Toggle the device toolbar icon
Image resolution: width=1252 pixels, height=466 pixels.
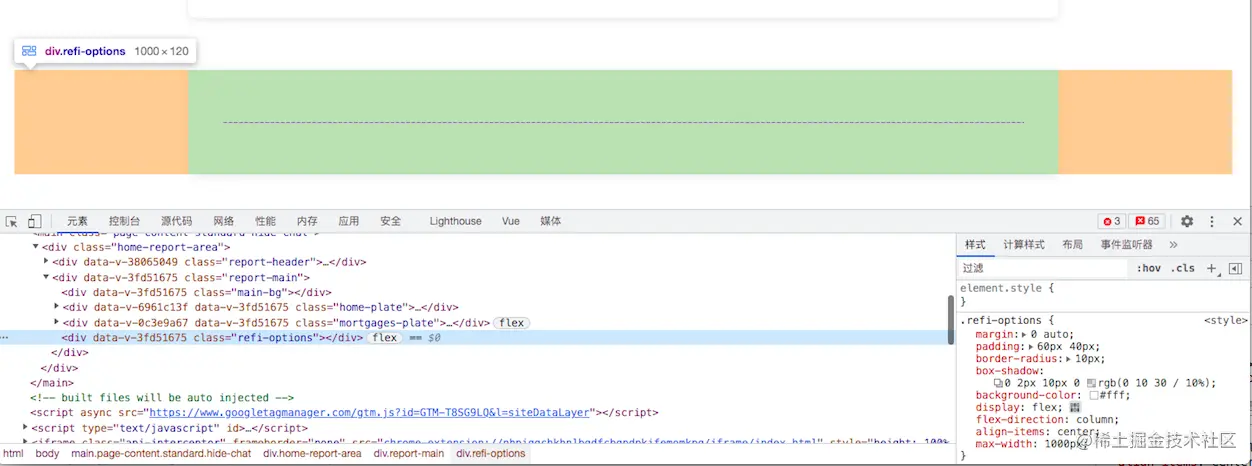point(34,221)
